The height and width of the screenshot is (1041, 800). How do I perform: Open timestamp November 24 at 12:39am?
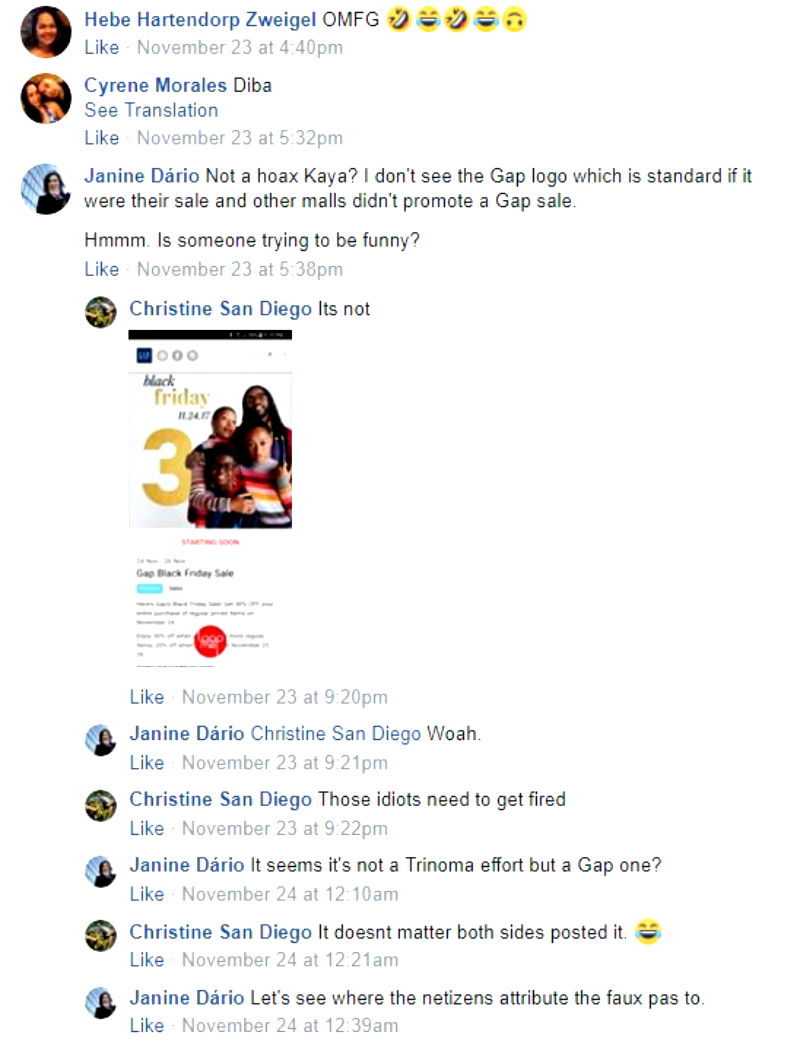coord(290,1026)
